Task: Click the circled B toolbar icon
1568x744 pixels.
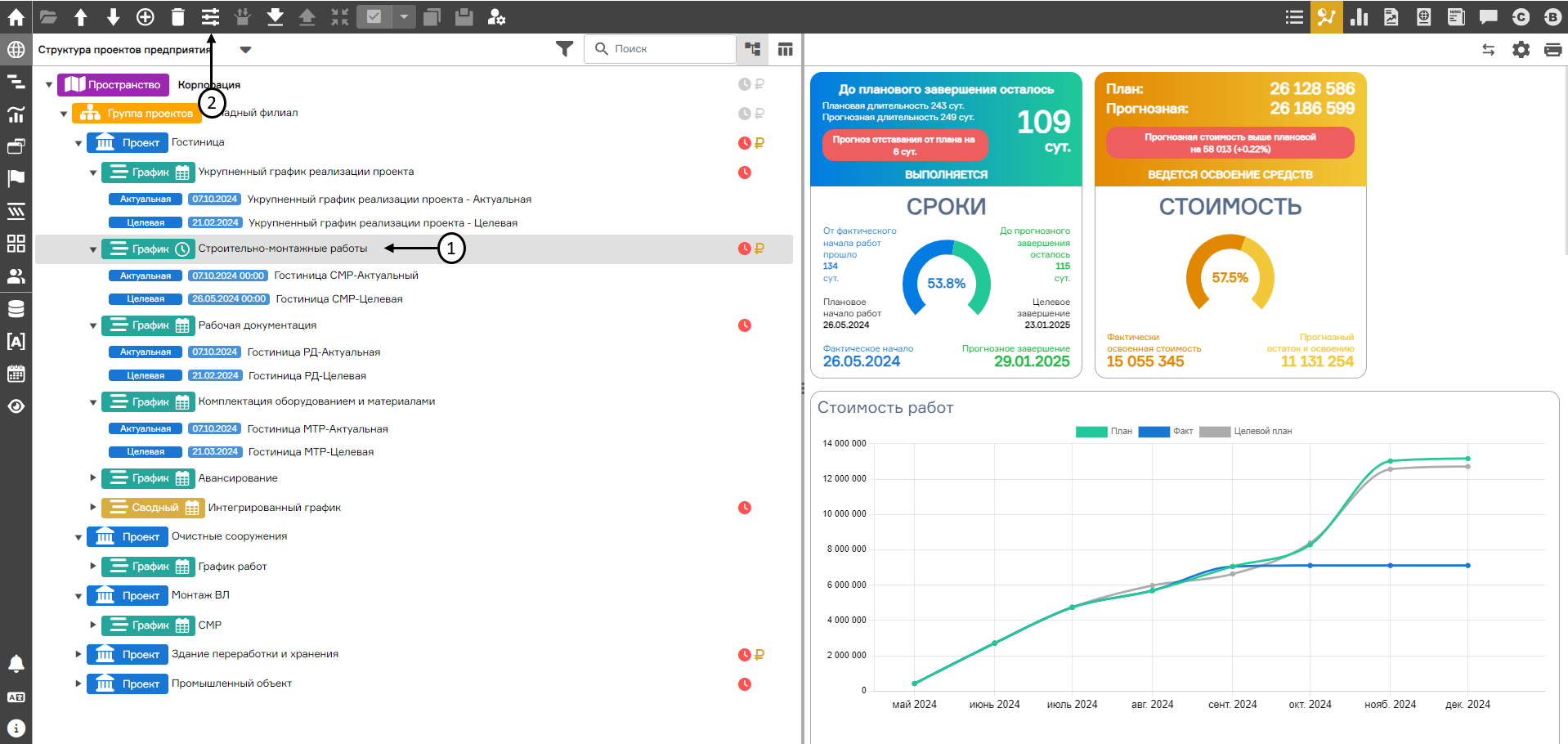Action: (1552, 16)
